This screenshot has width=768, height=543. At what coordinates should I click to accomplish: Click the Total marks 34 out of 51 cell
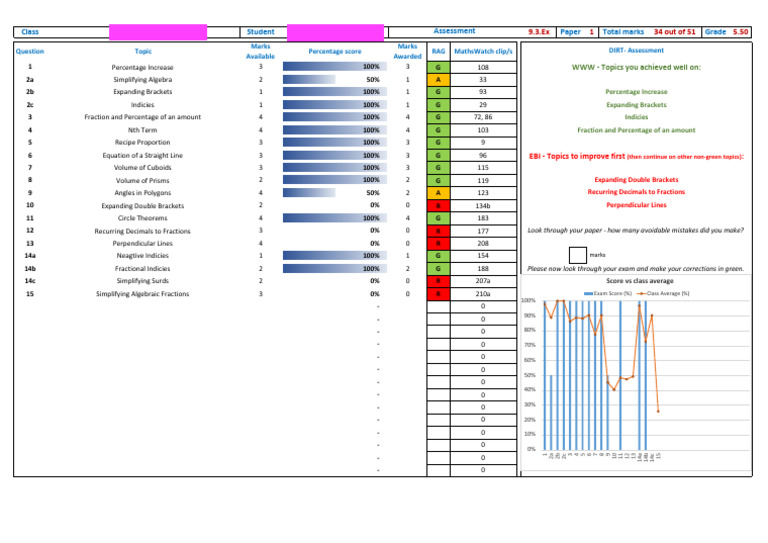click(648, 32)
